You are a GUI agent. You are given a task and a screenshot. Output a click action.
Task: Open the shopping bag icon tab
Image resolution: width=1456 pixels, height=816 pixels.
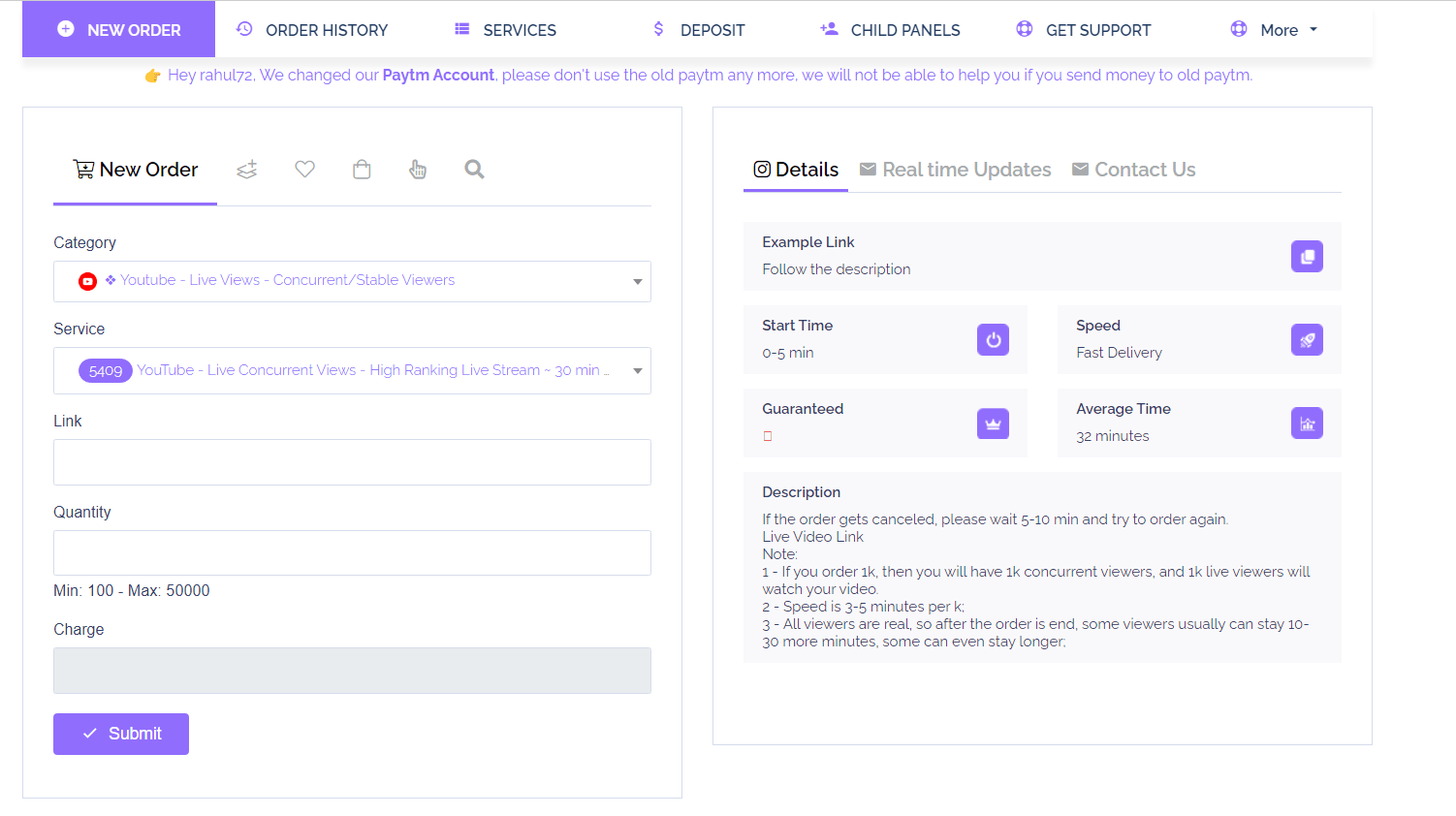(362, 170)
